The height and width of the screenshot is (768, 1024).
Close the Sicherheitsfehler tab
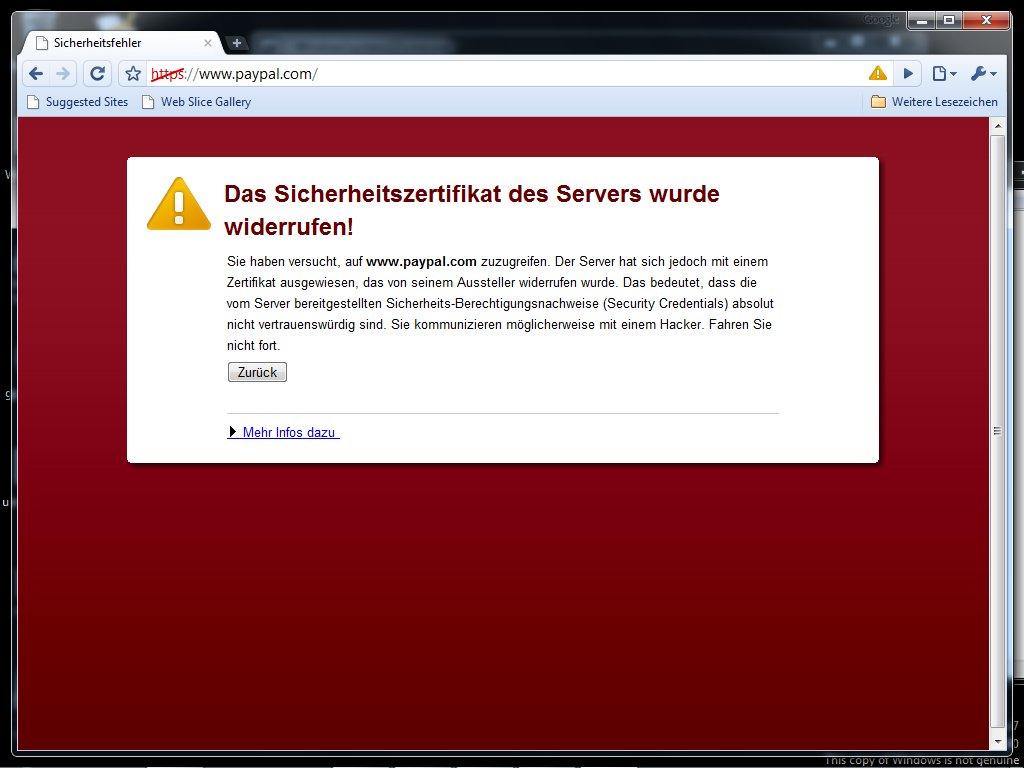coord(208,43)
